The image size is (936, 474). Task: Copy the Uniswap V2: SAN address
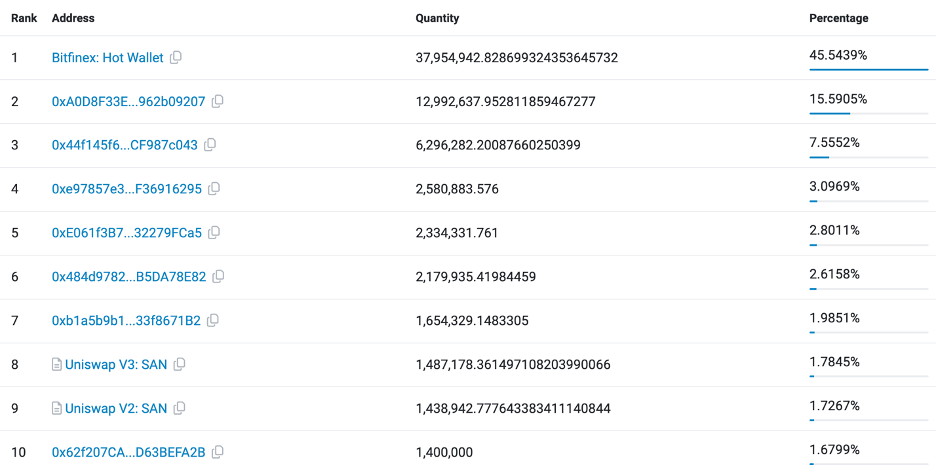(180, 409)
